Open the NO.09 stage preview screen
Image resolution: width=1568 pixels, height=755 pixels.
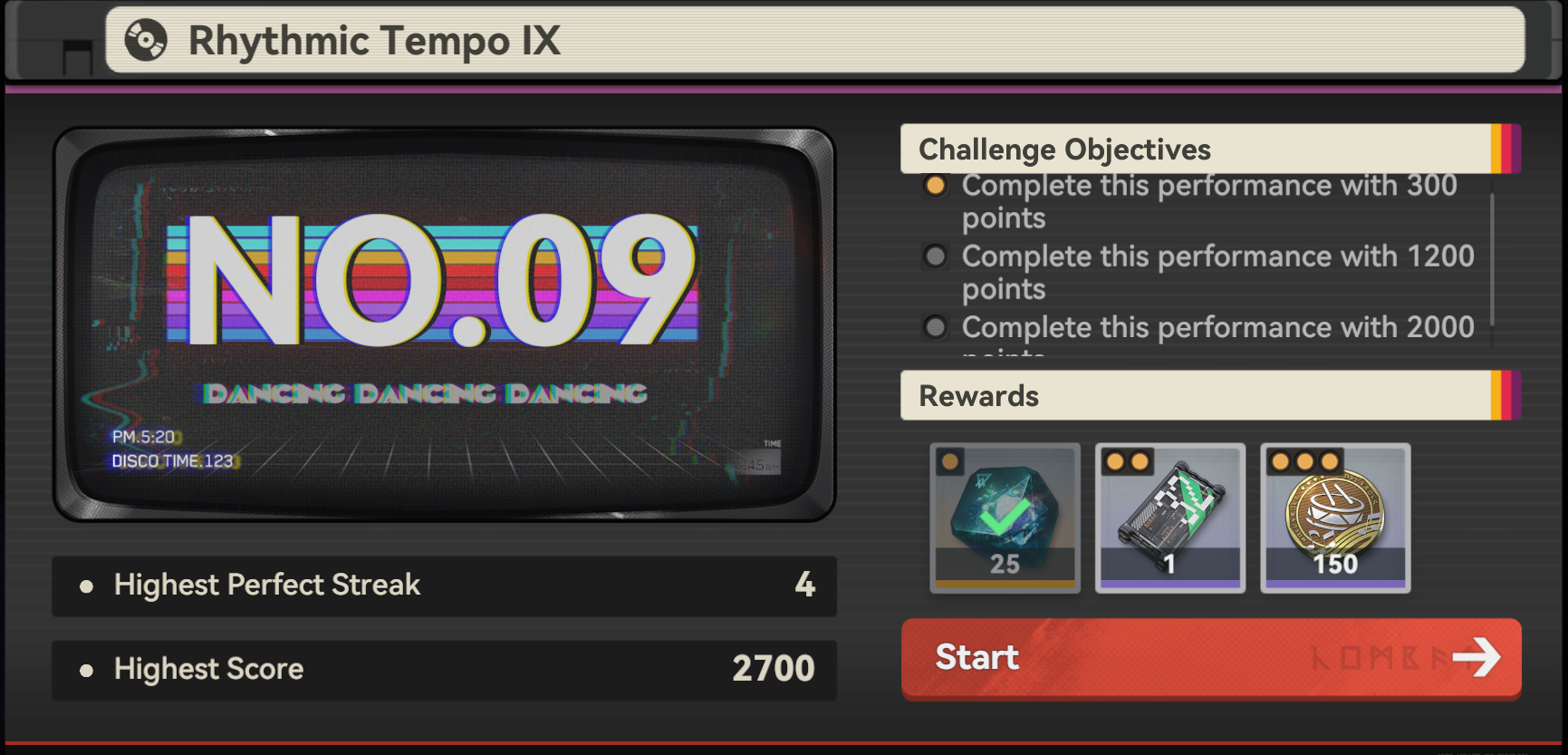(444, 324)
